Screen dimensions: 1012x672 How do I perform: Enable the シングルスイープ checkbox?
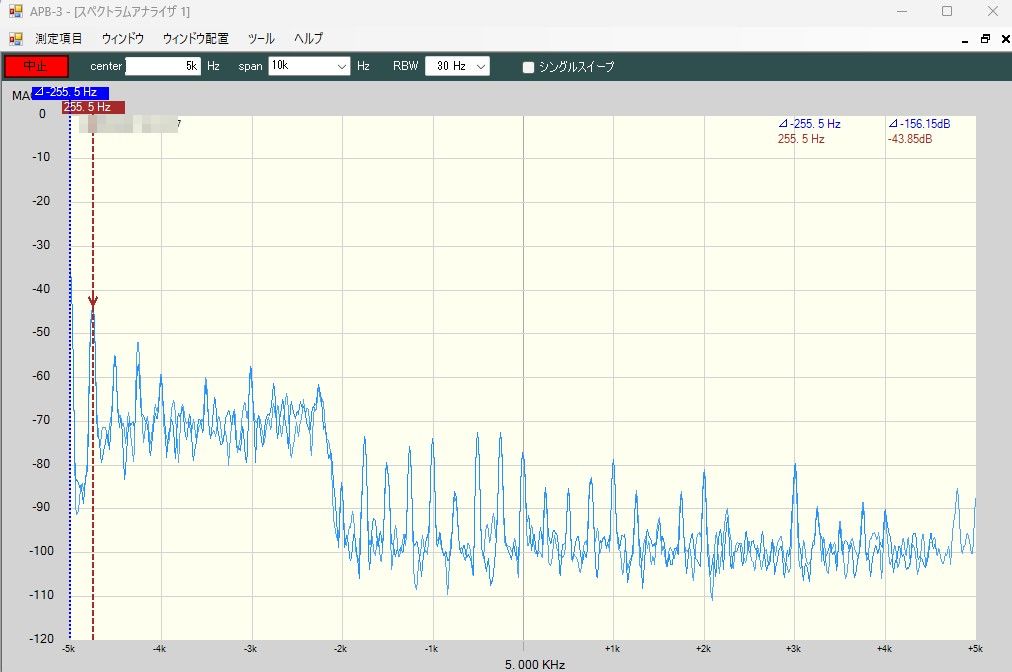click(x=529, y=67)
